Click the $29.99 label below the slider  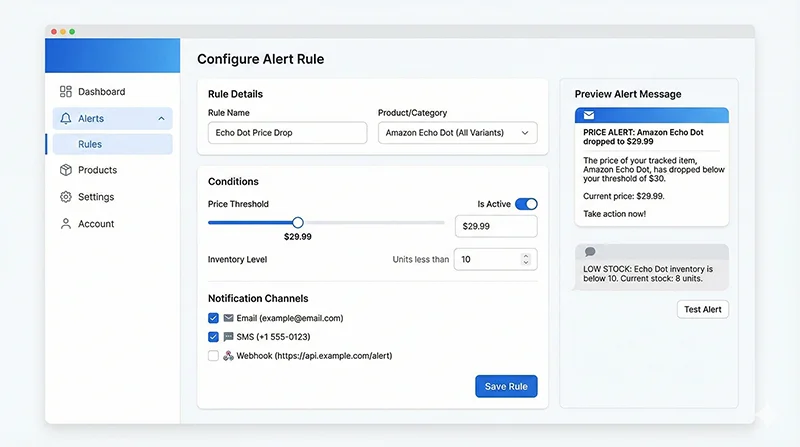coord(298,237)
